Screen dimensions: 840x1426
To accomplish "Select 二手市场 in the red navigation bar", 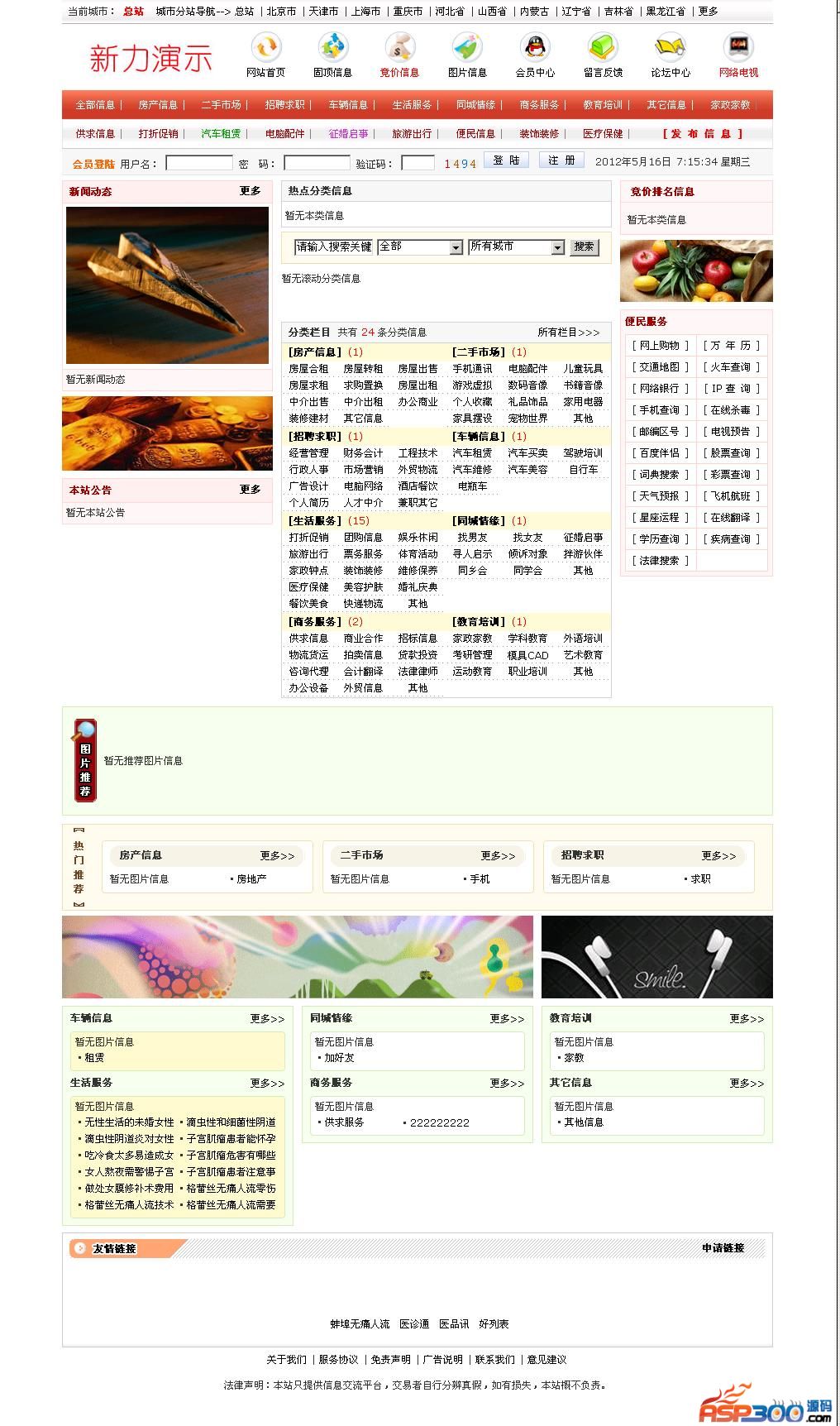I will pos(221,105).
